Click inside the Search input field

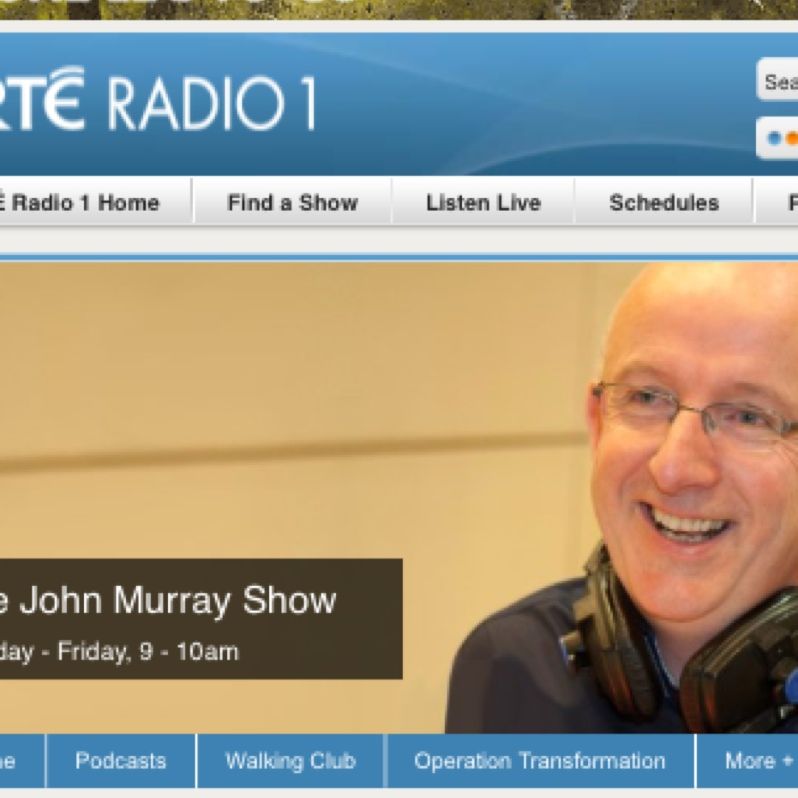coord(778,80)
